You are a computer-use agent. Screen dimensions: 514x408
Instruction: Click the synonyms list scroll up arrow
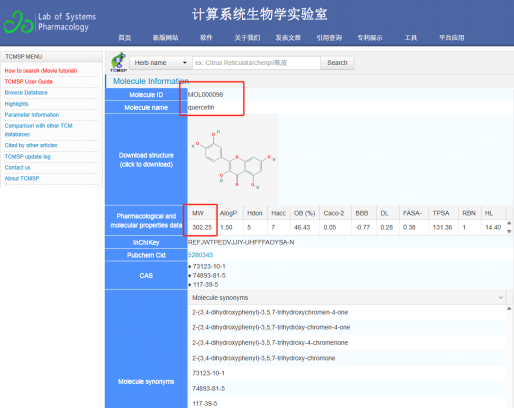pyautogui.click(x=509, y=309)
